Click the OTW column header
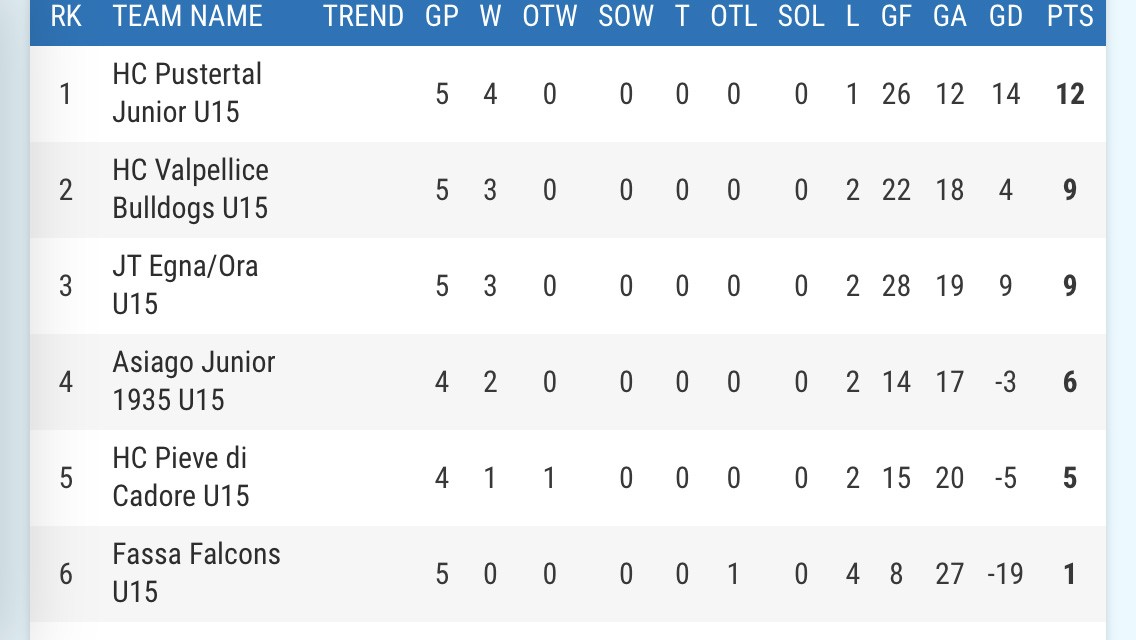This screenshot has width=1136, height=640. click(550, 16)
